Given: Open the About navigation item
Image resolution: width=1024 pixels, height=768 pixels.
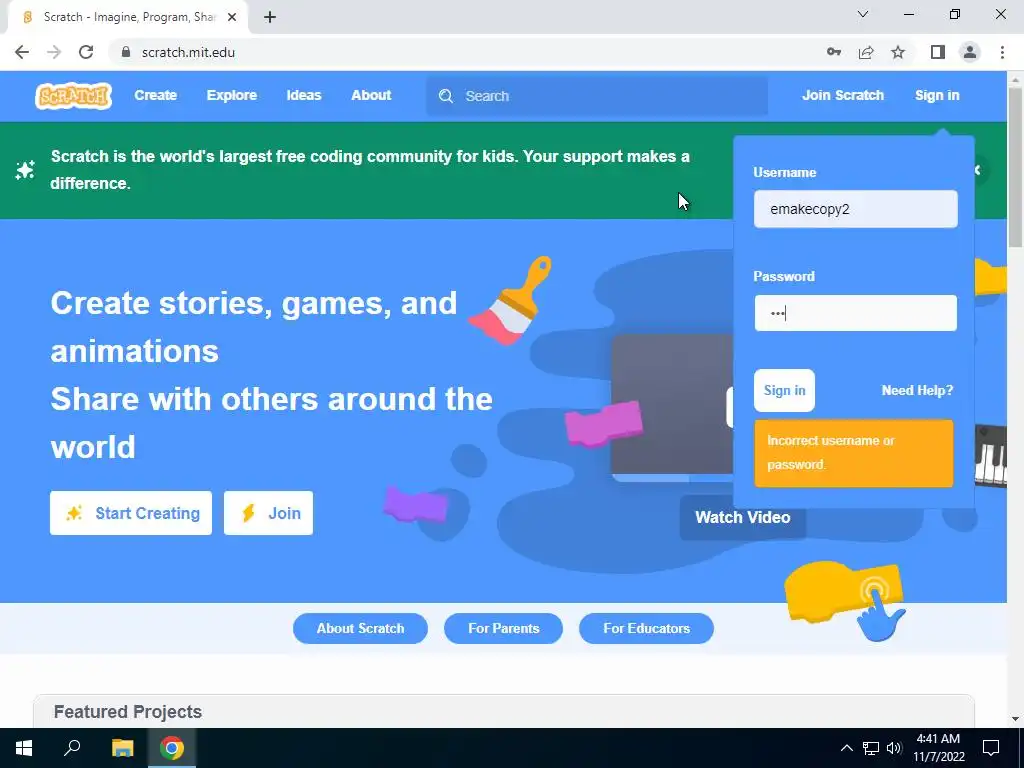Looking at the screenshot, I should click(371, 95).
